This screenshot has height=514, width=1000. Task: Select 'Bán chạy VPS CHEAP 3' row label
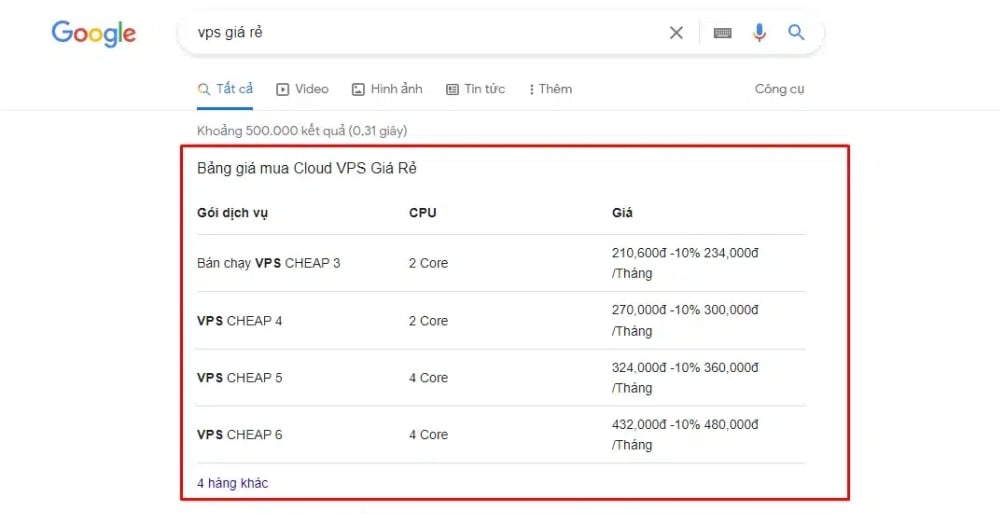point(268,263)
